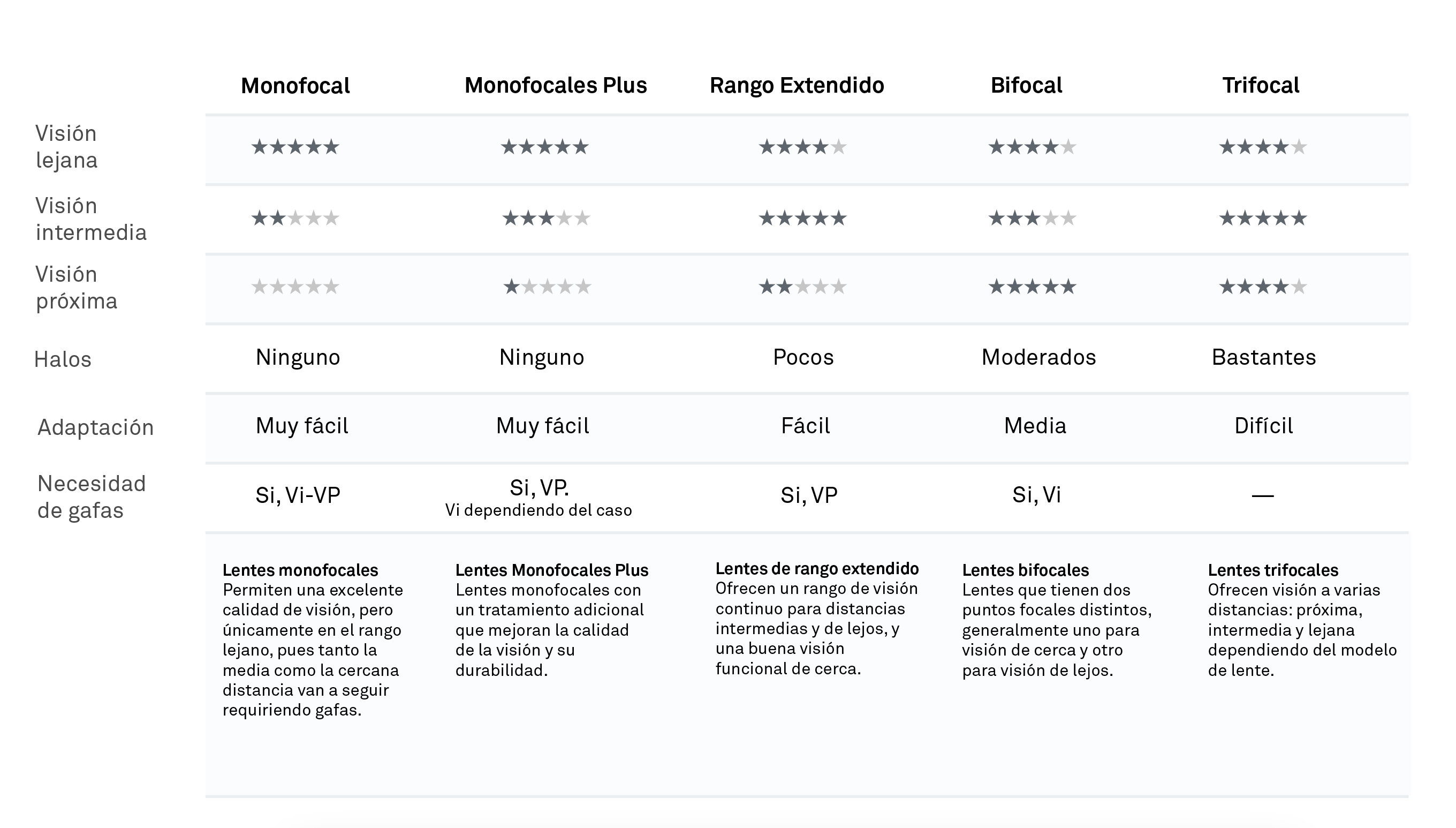1456x828 pixels.
Task: Click Monofocal visión próxima empty stars
Action: pos(295,287)
